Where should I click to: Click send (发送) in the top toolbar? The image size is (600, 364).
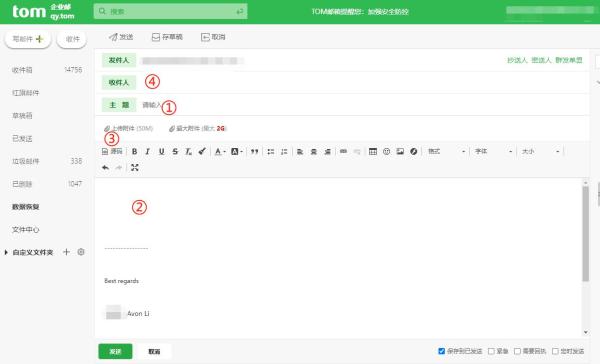pyautogui.click(x=121, y=37)
